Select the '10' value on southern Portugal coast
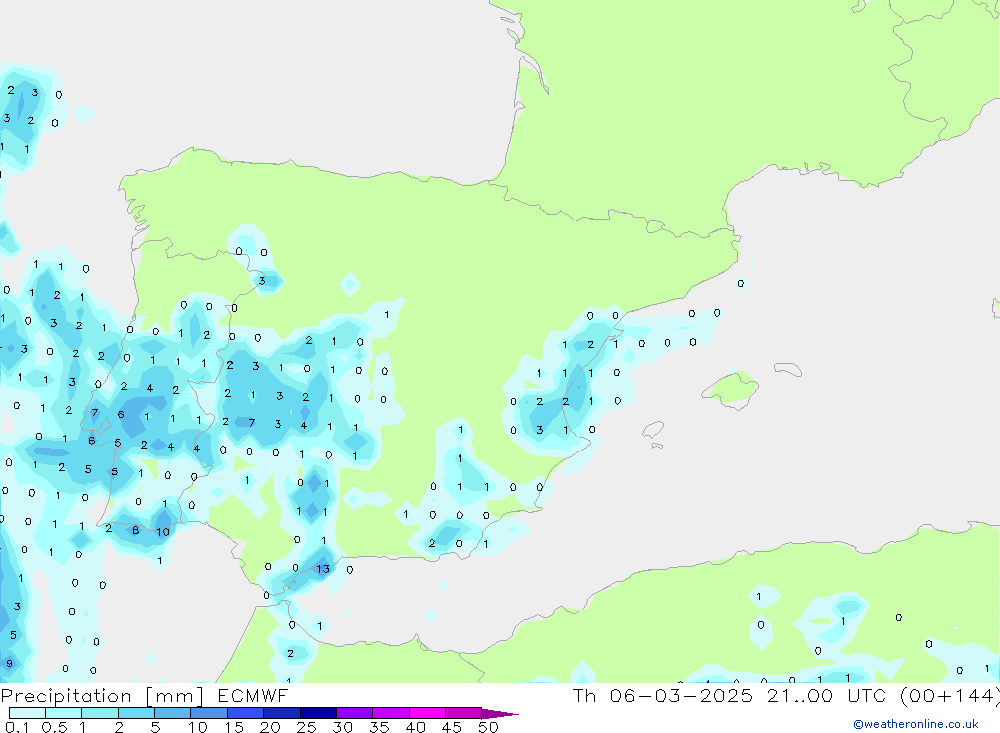This screenshot has width=1000, height=733. 163,532
